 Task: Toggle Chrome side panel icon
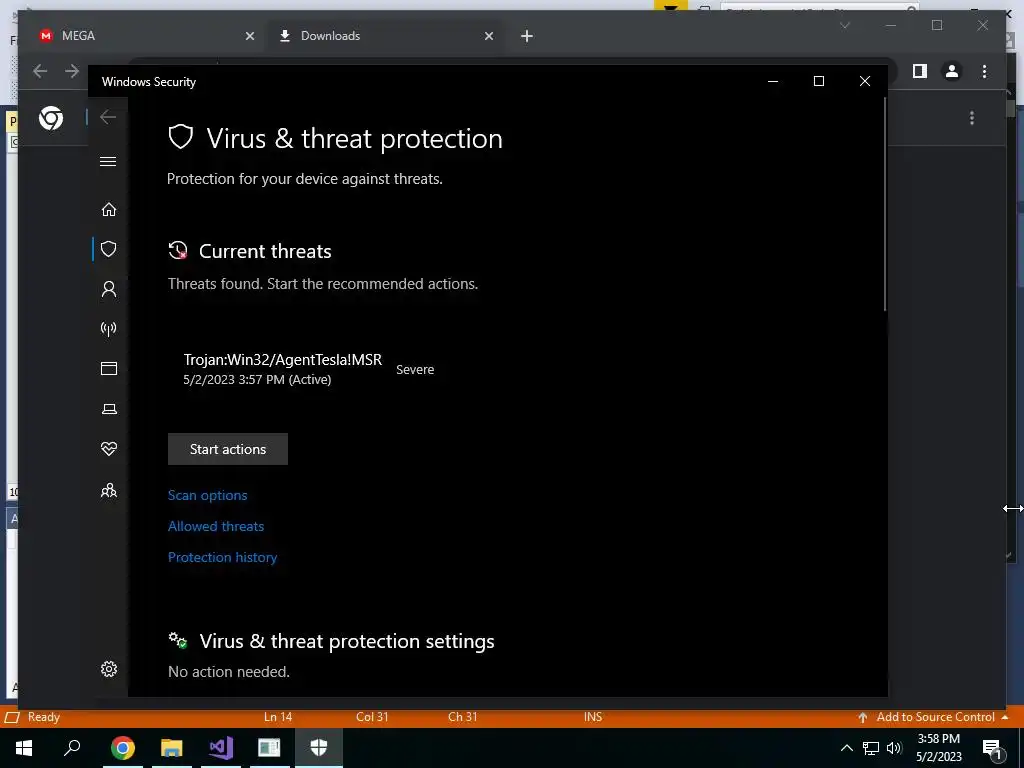[920, 71]
